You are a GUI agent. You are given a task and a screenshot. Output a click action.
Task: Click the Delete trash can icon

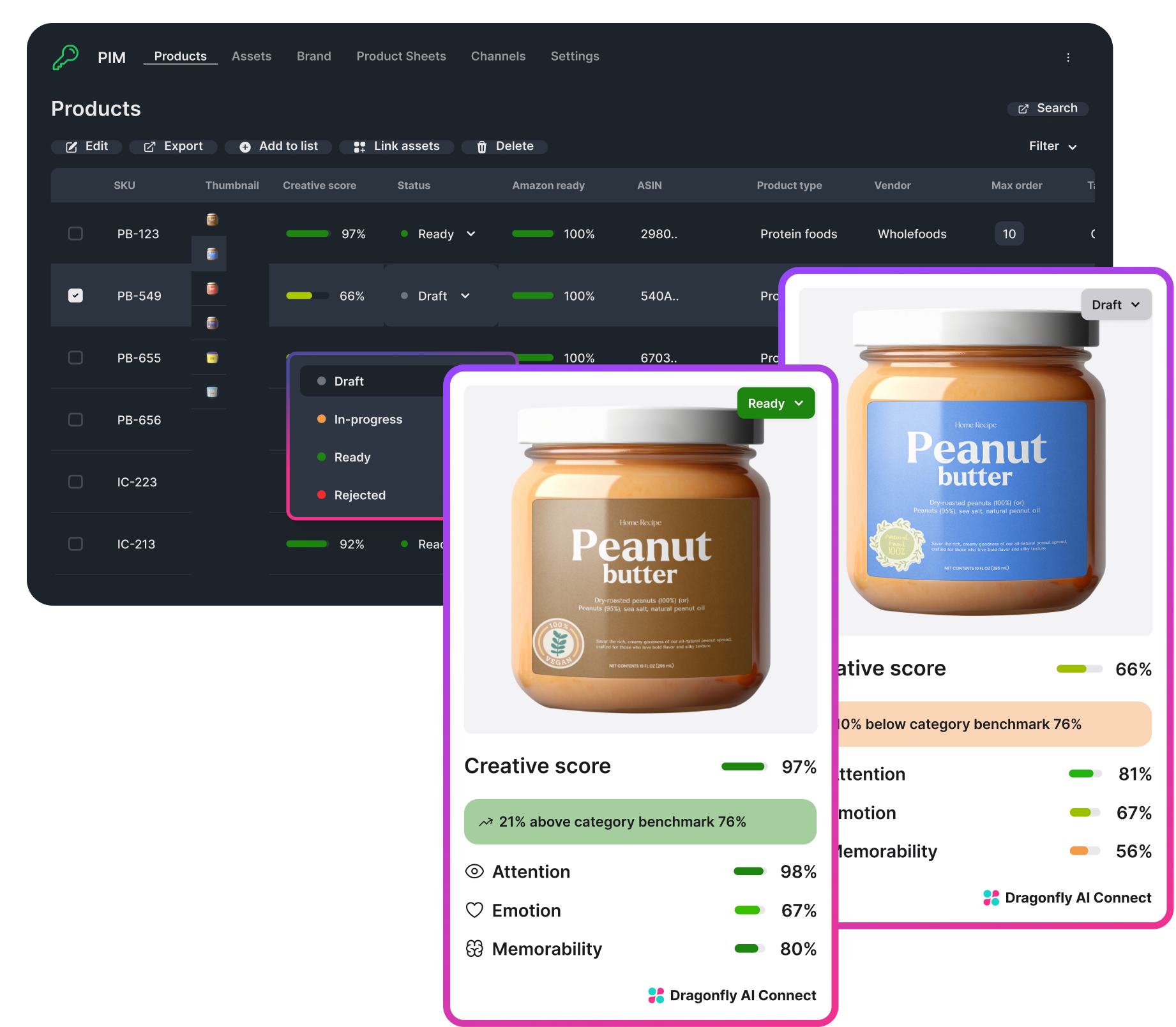482,147
